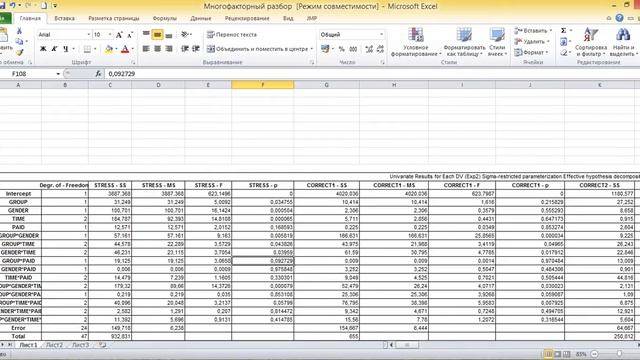The image size is (640, 360).
Task: Toggle italic К formatting
Action: (x=54, y=49)
